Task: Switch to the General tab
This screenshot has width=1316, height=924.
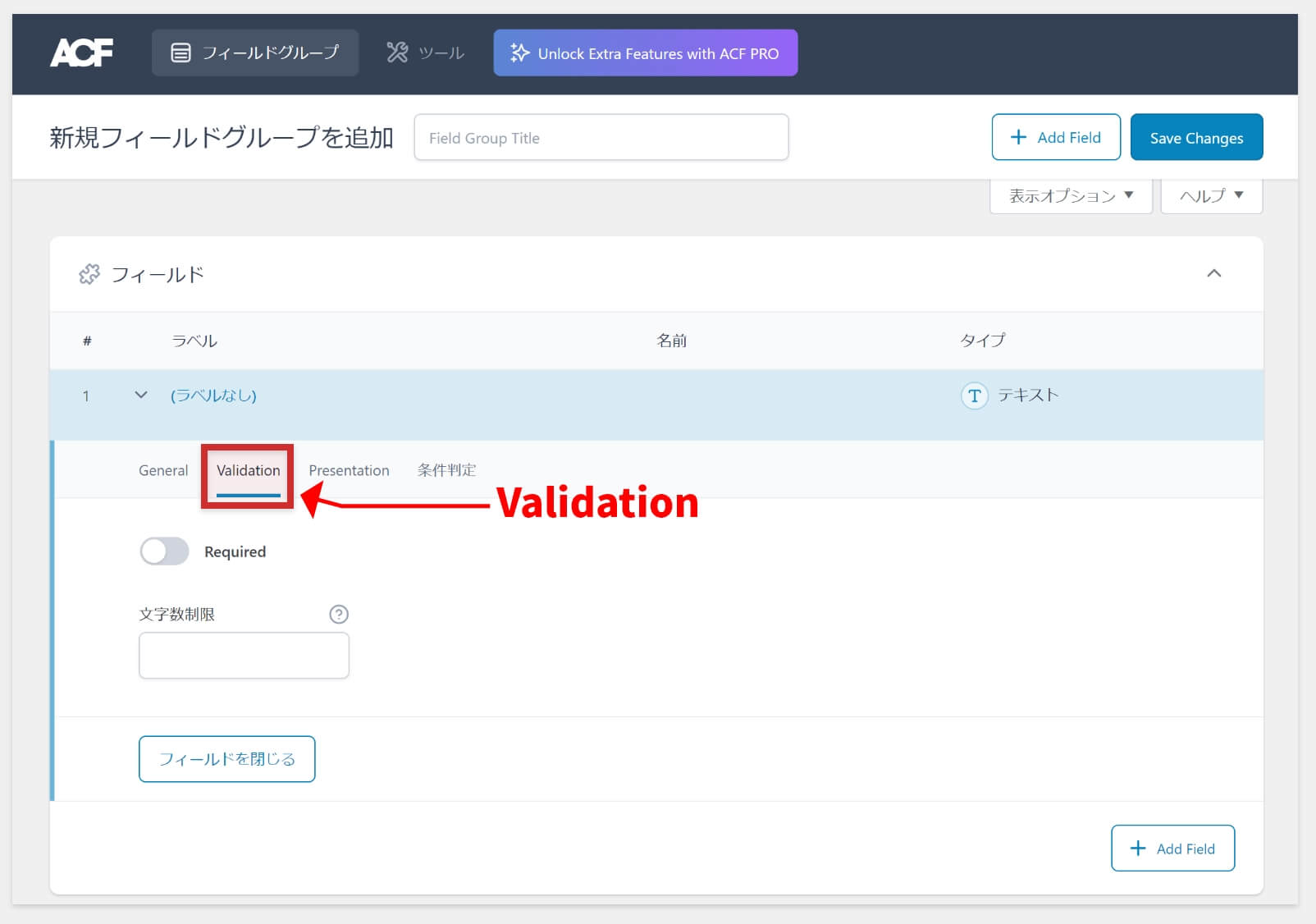Action: (x=163, y=470)
